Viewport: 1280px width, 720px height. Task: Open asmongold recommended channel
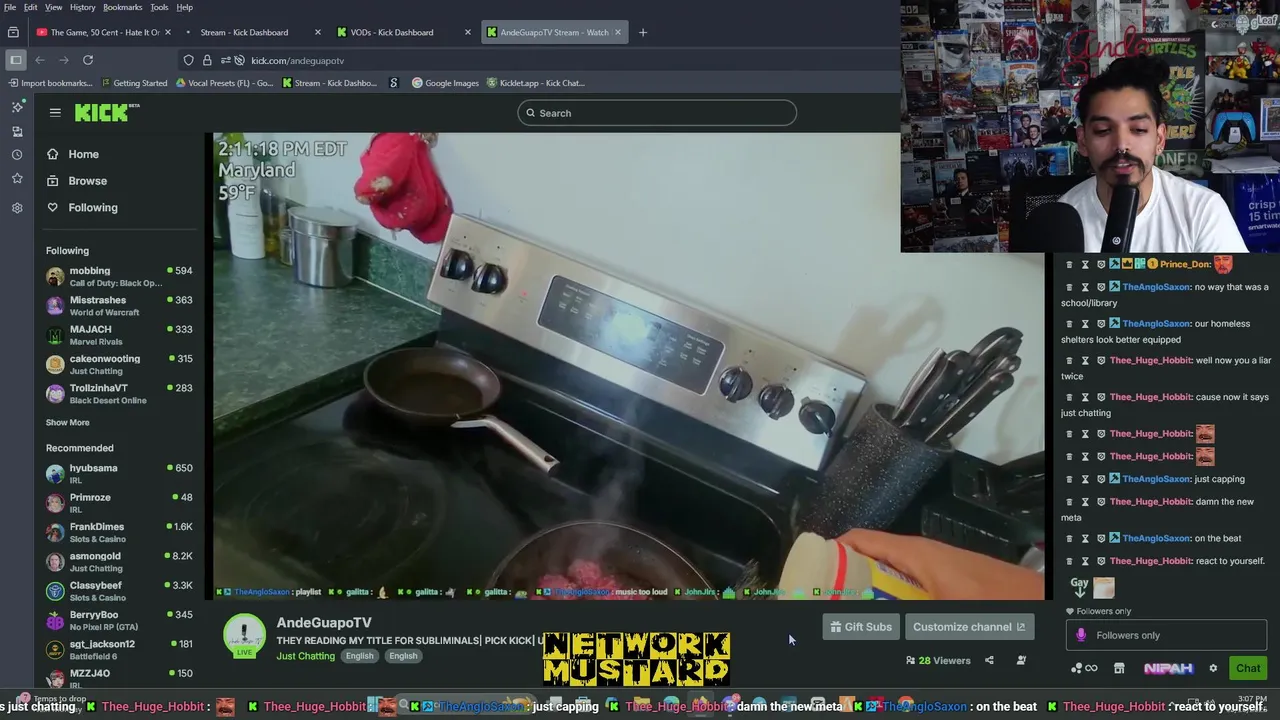click(x=119, y=562)
